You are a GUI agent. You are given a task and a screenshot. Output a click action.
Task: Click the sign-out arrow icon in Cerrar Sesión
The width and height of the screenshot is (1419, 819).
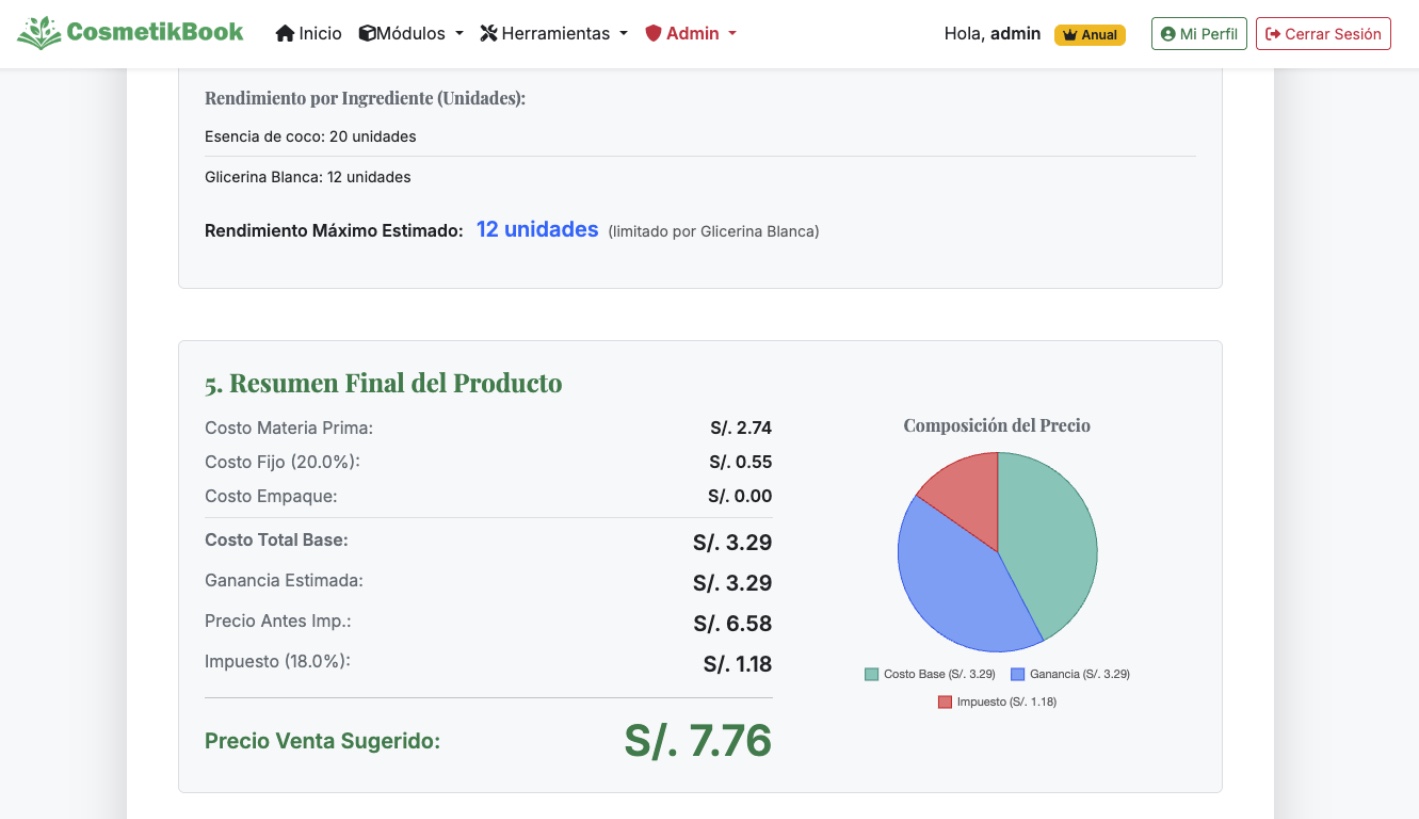[1272, 34]
